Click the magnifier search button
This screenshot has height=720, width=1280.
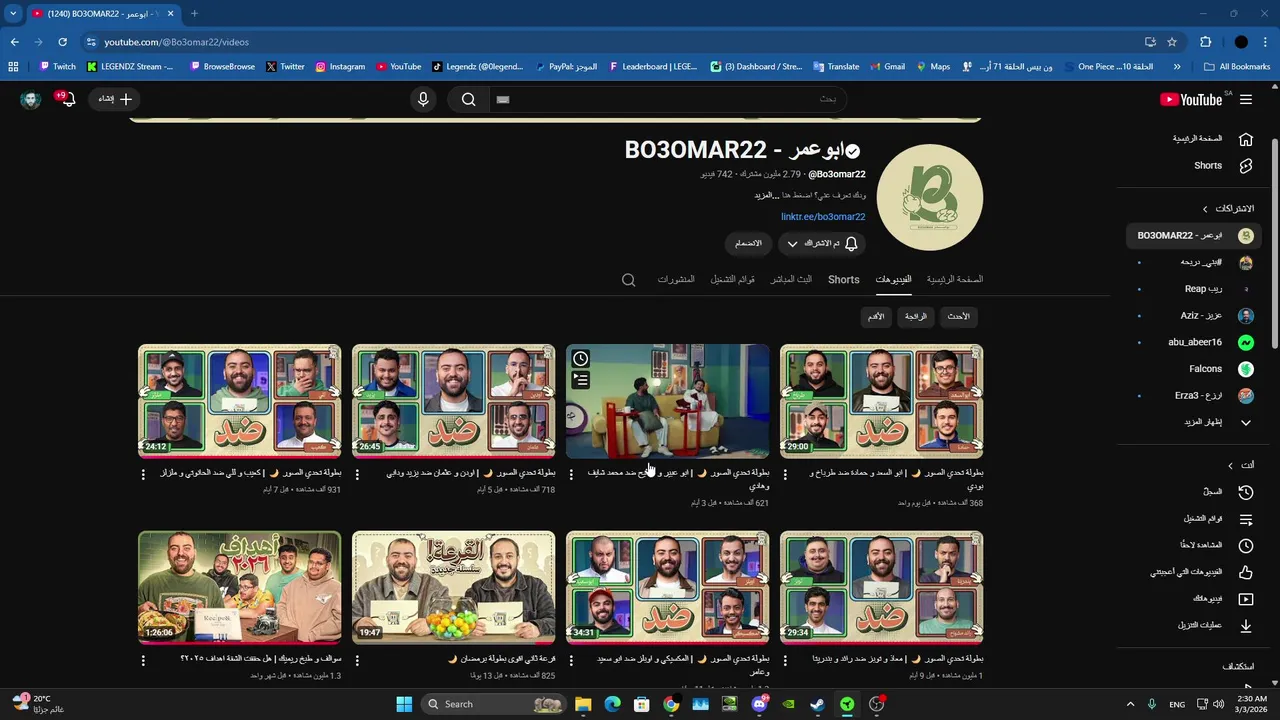(x=468, y=99)
